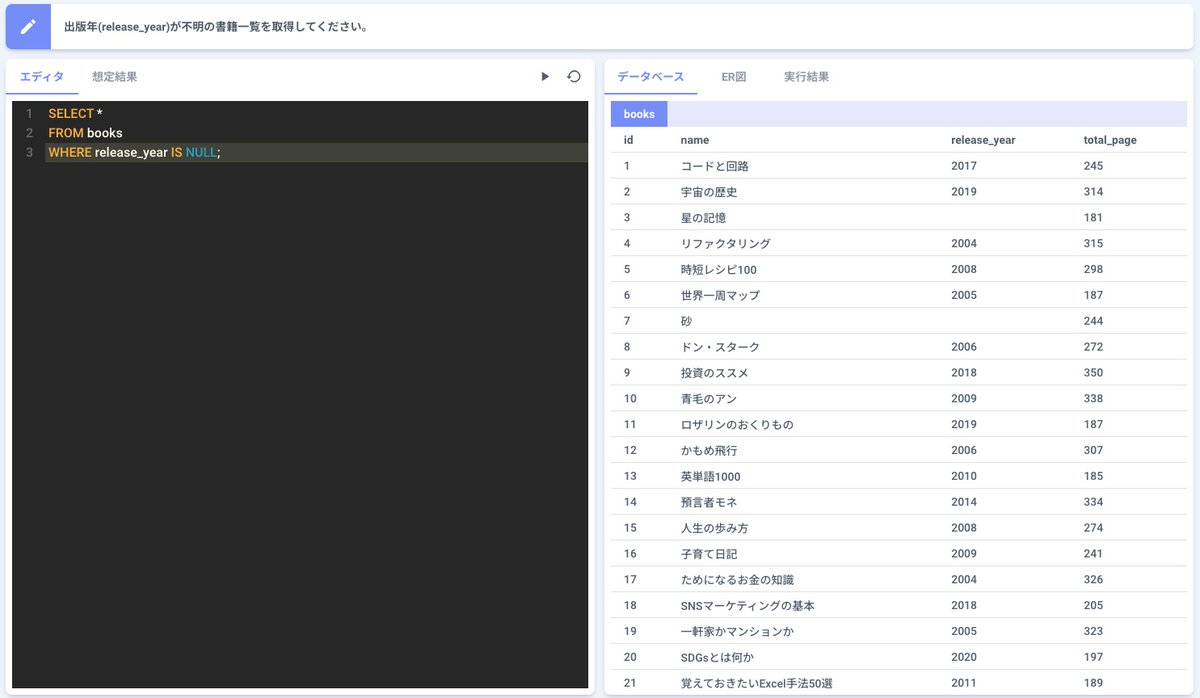Open the 想定結果 tab
This screenshot has height=698, width=1200.
115,77
